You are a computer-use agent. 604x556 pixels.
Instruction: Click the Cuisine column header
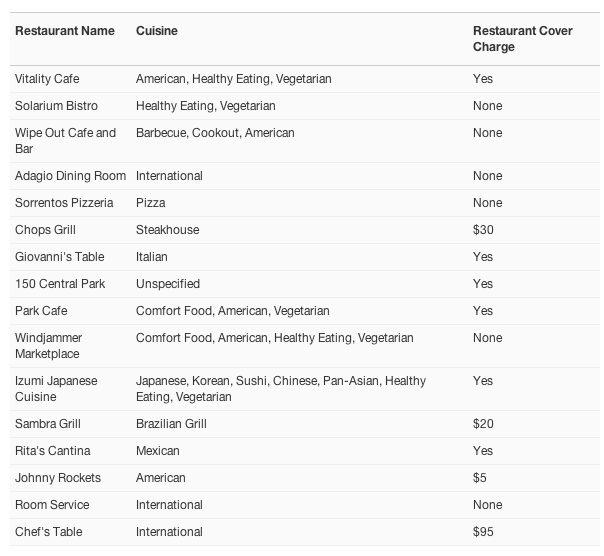[157, 31]
